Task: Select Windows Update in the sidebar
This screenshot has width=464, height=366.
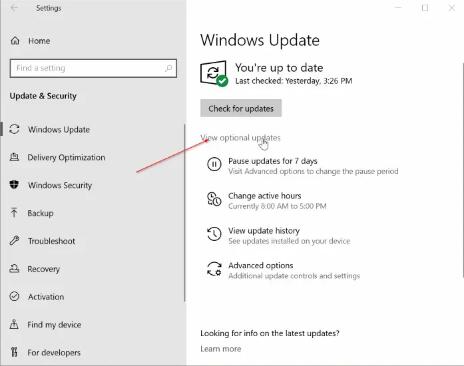Action: [59, 130]
